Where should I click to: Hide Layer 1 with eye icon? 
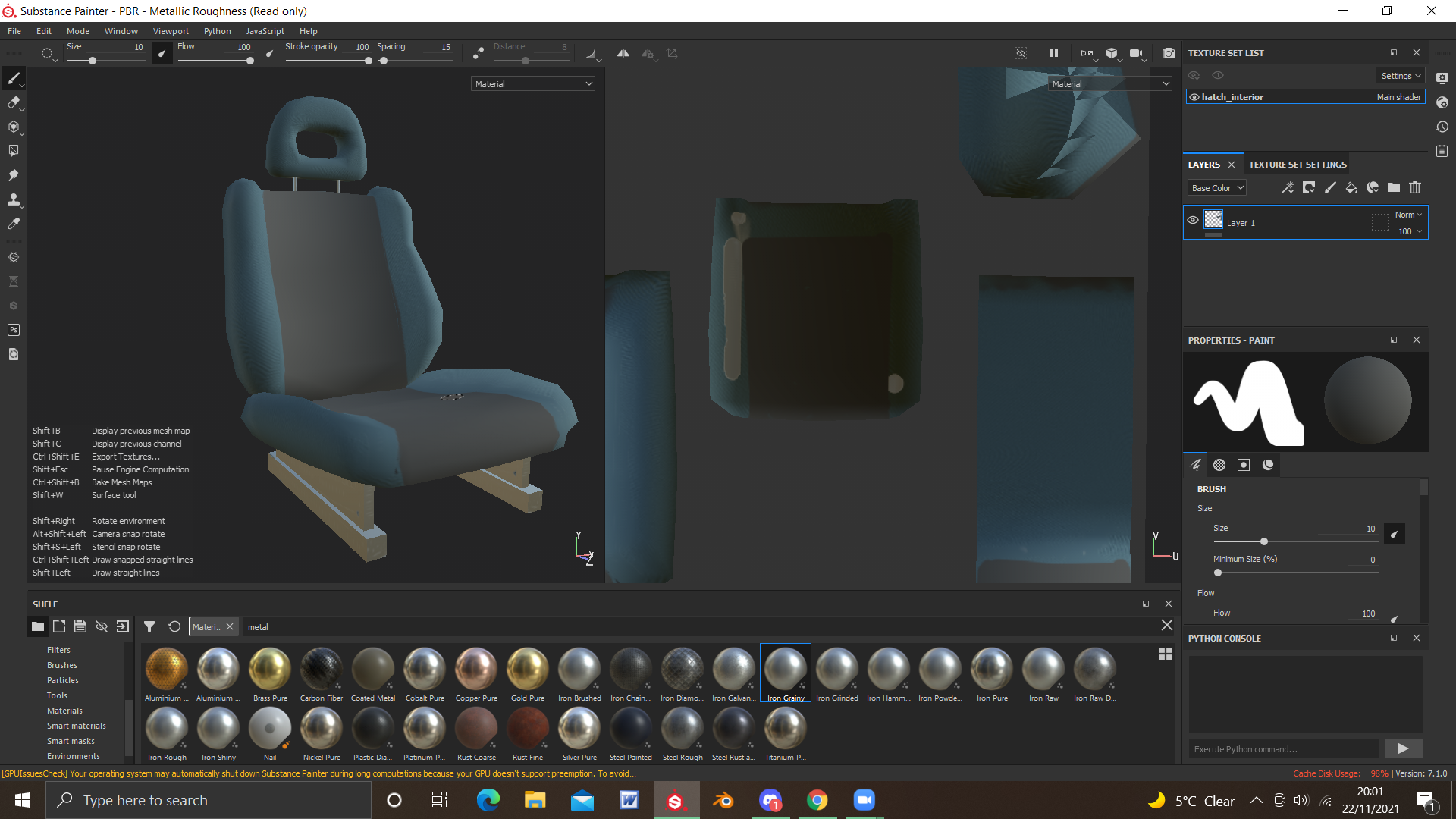(1193, 221)
